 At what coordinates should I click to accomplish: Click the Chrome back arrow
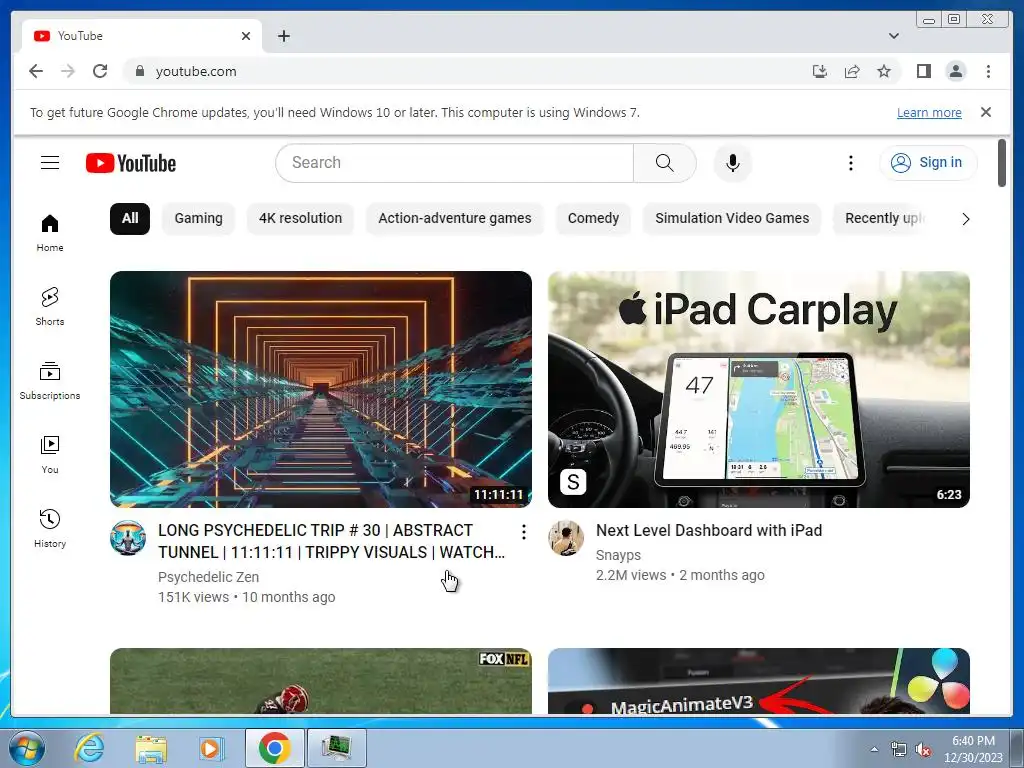pyautogui.click(x=36, y=71)
